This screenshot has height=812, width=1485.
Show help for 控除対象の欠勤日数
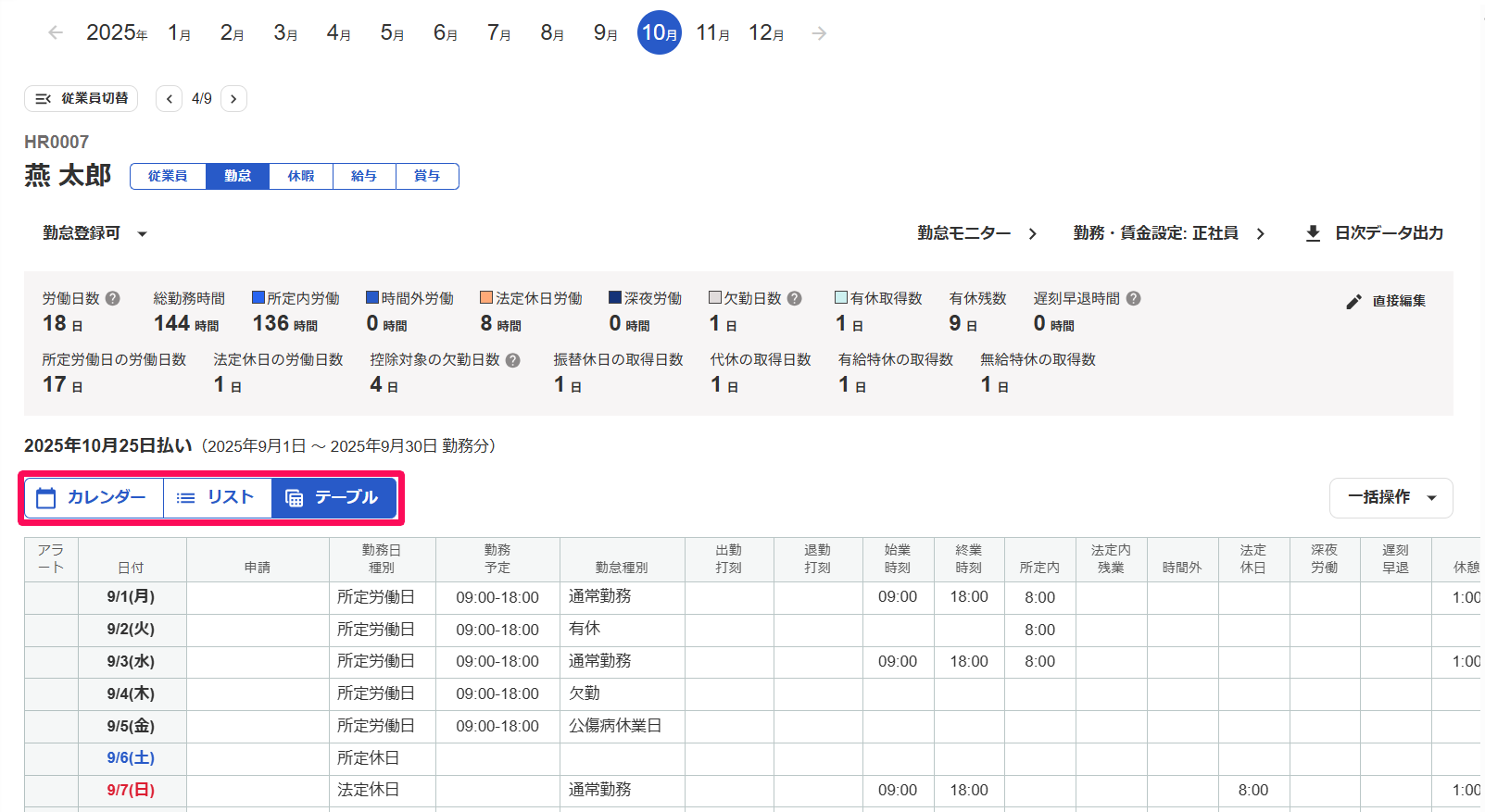(x=513, y=360)
